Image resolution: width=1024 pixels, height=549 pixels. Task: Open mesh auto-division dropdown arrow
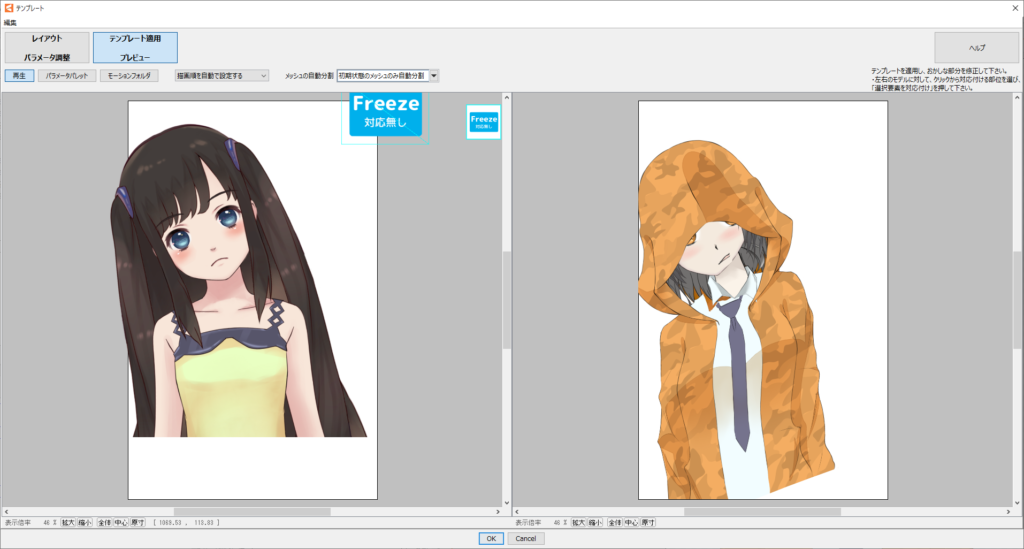click(x=434, y=76)
